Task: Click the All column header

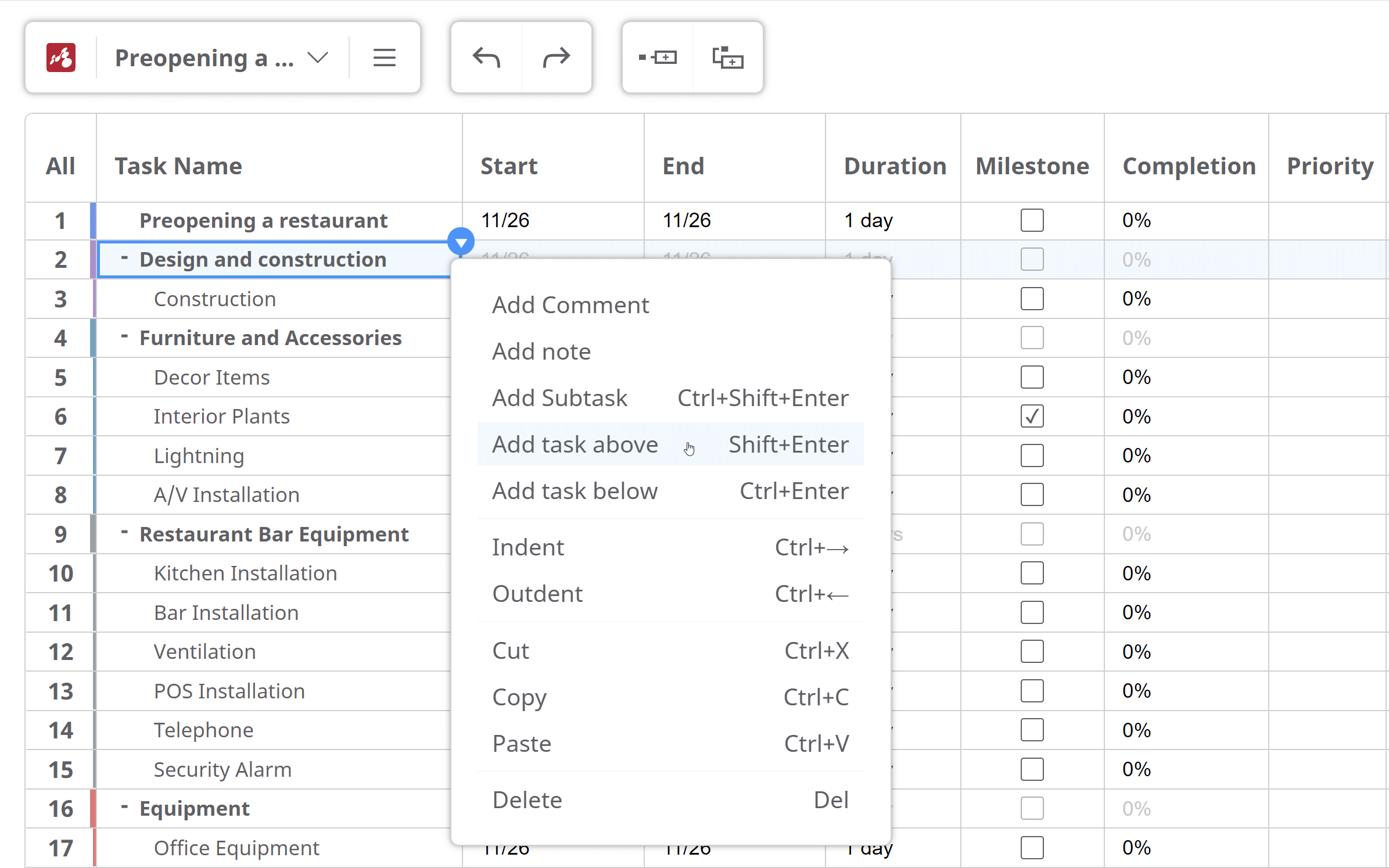Action: [60, 166]
